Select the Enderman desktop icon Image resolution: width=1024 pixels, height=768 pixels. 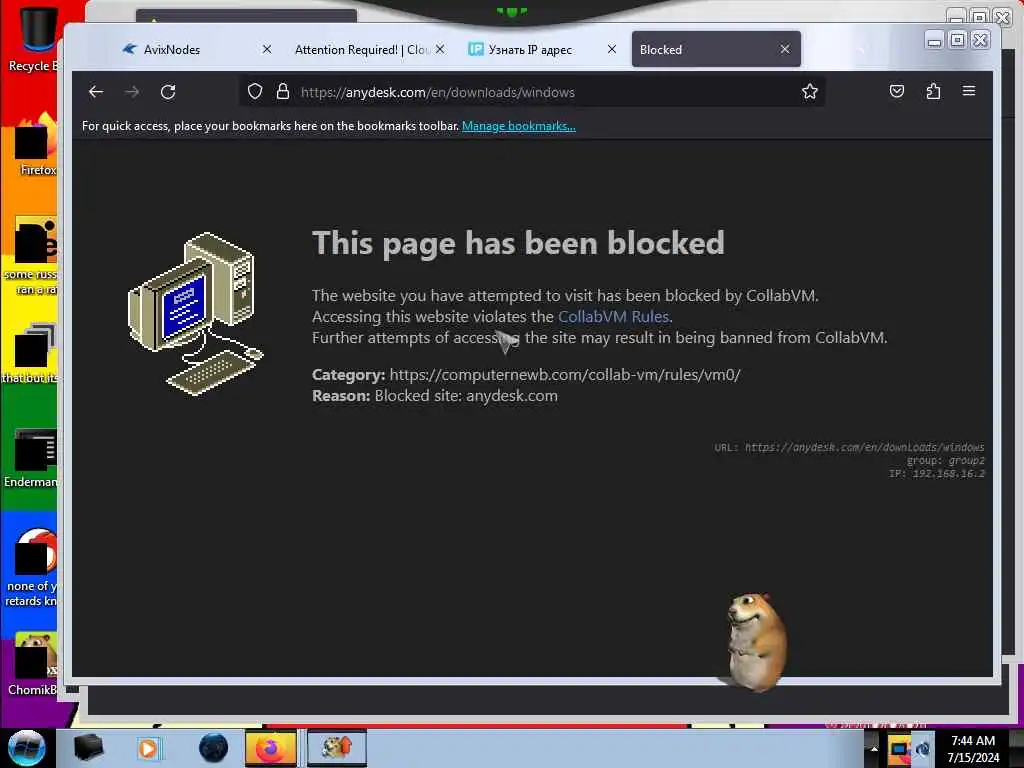tap(31, 457)
